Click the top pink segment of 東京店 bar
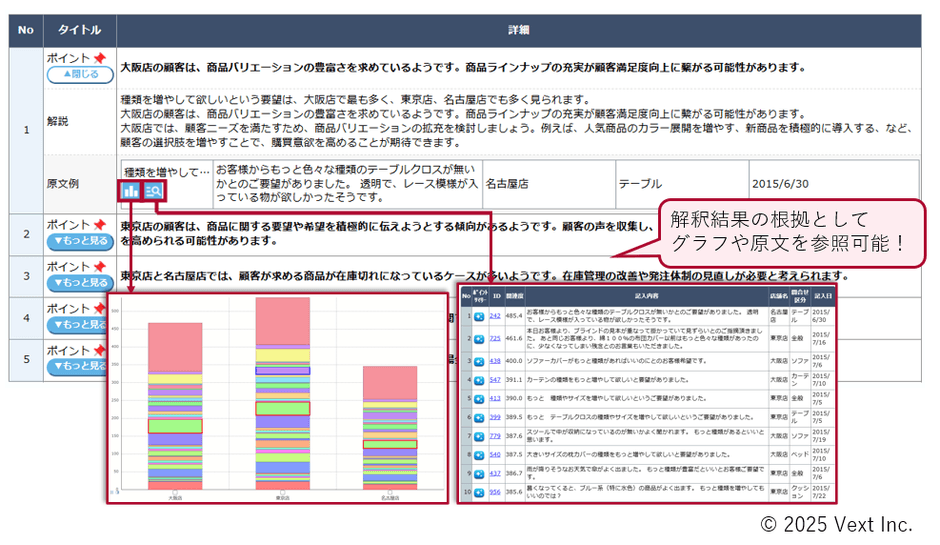940x545 pixels. [282, 322]
